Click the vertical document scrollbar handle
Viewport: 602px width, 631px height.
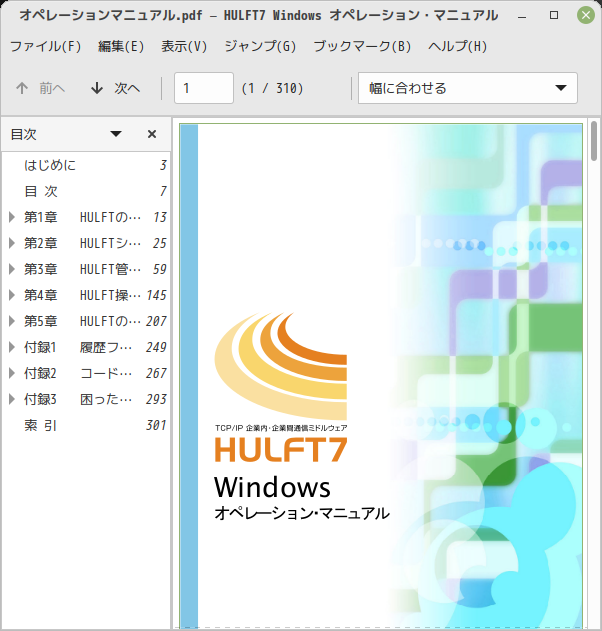(594, 141)
